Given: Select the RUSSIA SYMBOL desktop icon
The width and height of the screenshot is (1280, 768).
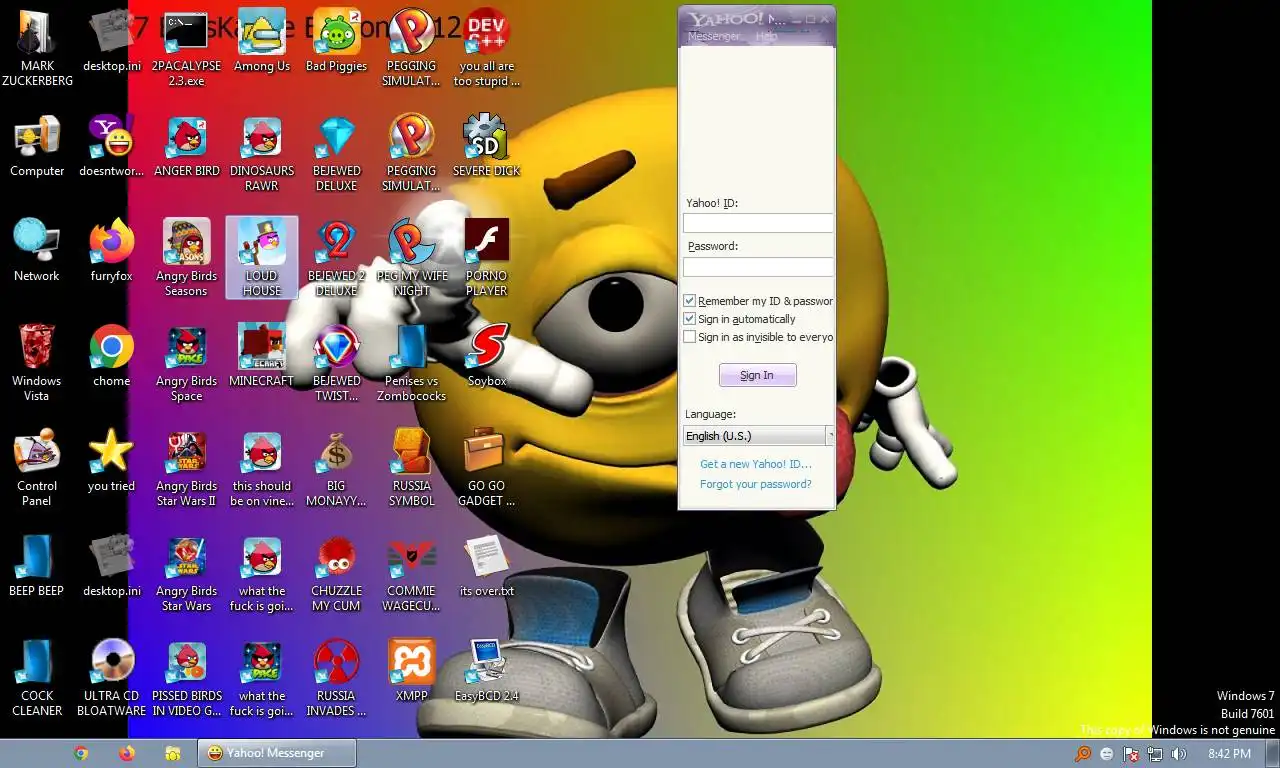Looking at the screenshot, I should point(411,468).
